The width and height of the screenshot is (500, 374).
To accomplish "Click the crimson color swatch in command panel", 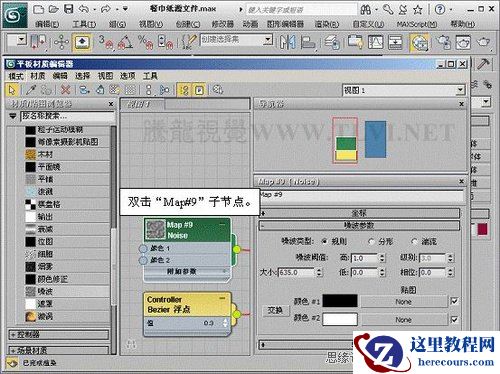I will tap(482, 229).
